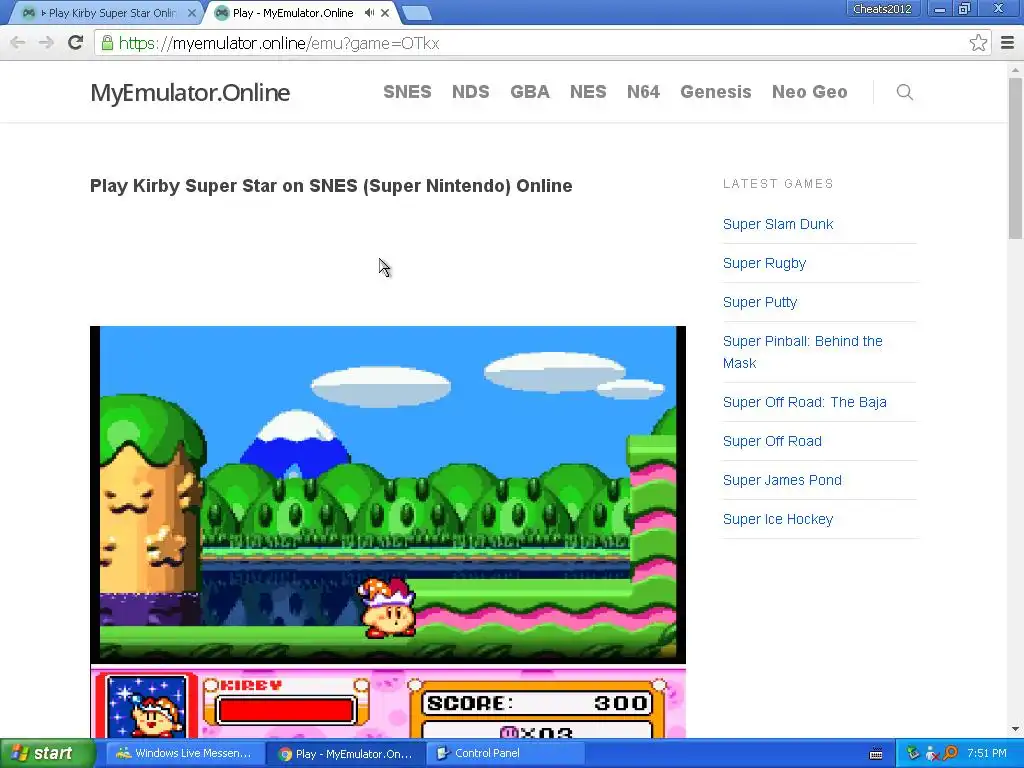Screen dimensions: 1024x768
Task: Open the GBA games menu
Action: pyautogui.click(x=530, y=92)
